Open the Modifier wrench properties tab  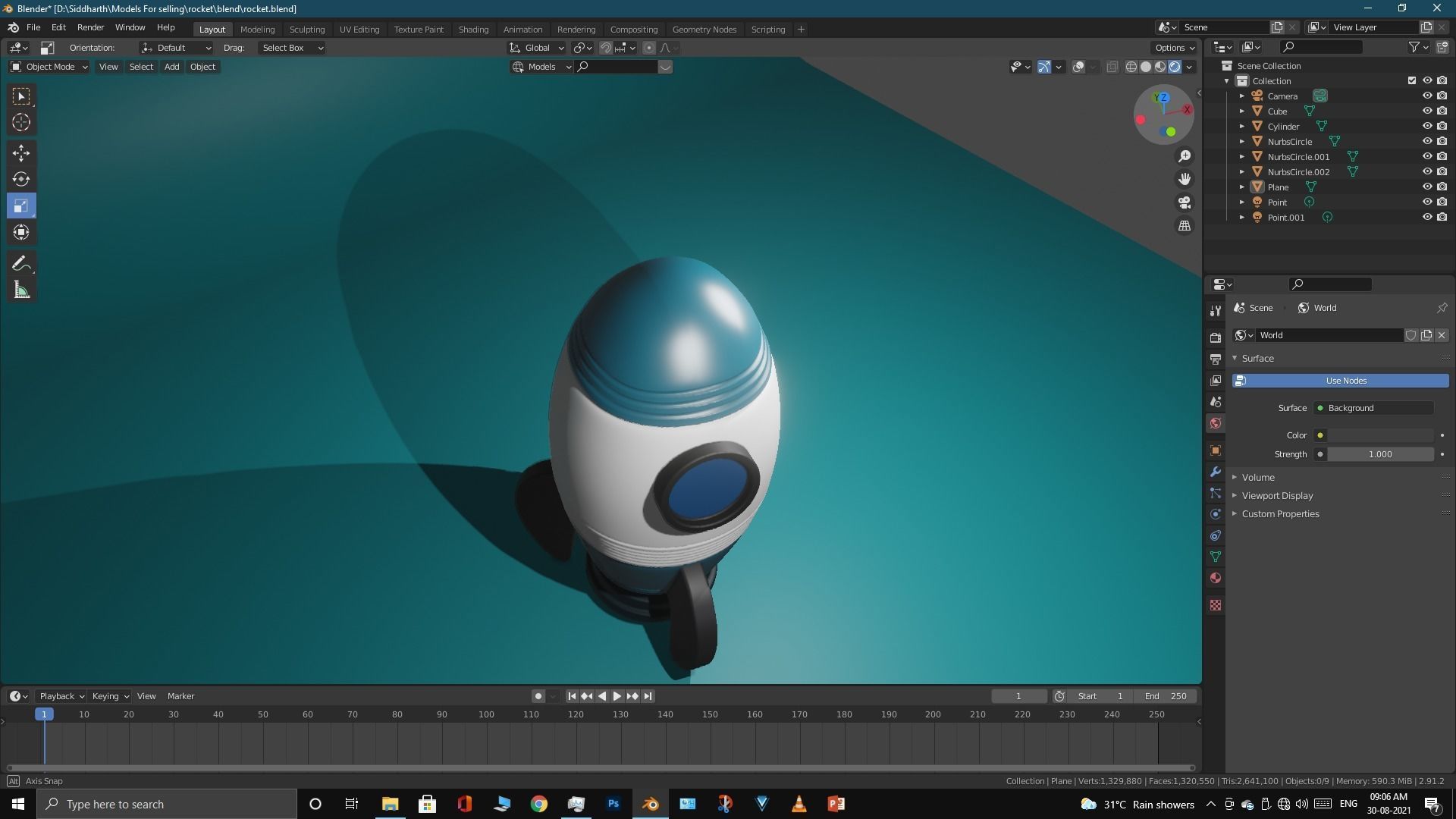click(1216, 472)
